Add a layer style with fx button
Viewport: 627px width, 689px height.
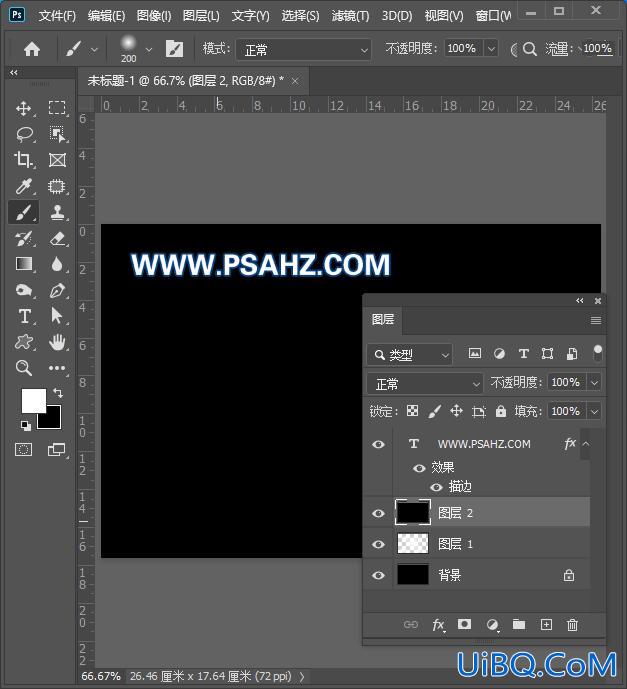[x=438, y=624]
